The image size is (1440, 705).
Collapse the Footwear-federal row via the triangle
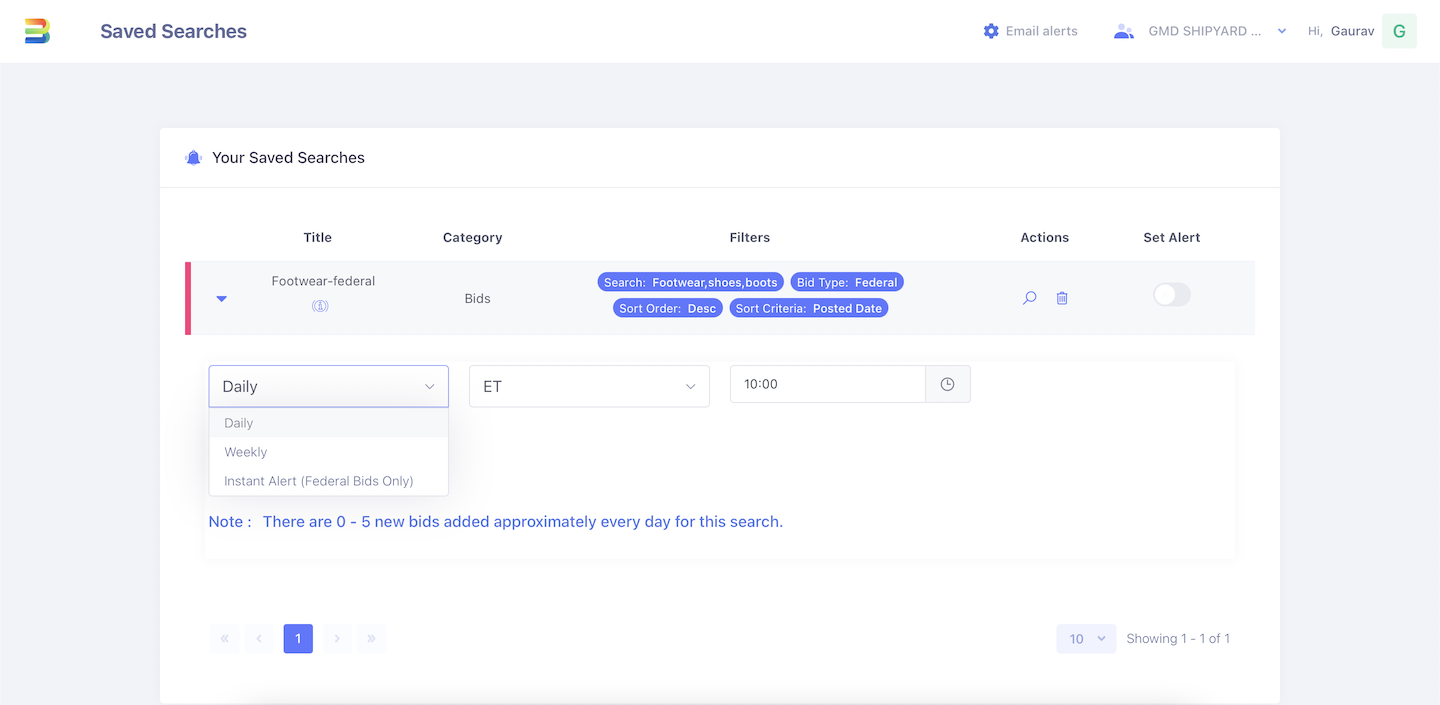[x=222, y=297]
